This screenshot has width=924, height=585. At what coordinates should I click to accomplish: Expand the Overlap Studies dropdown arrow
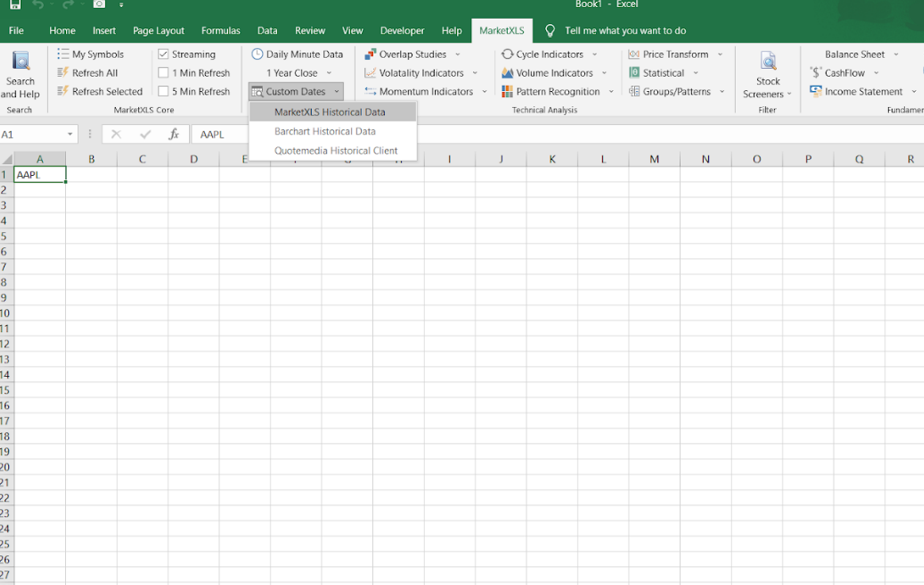pos(457,54)
